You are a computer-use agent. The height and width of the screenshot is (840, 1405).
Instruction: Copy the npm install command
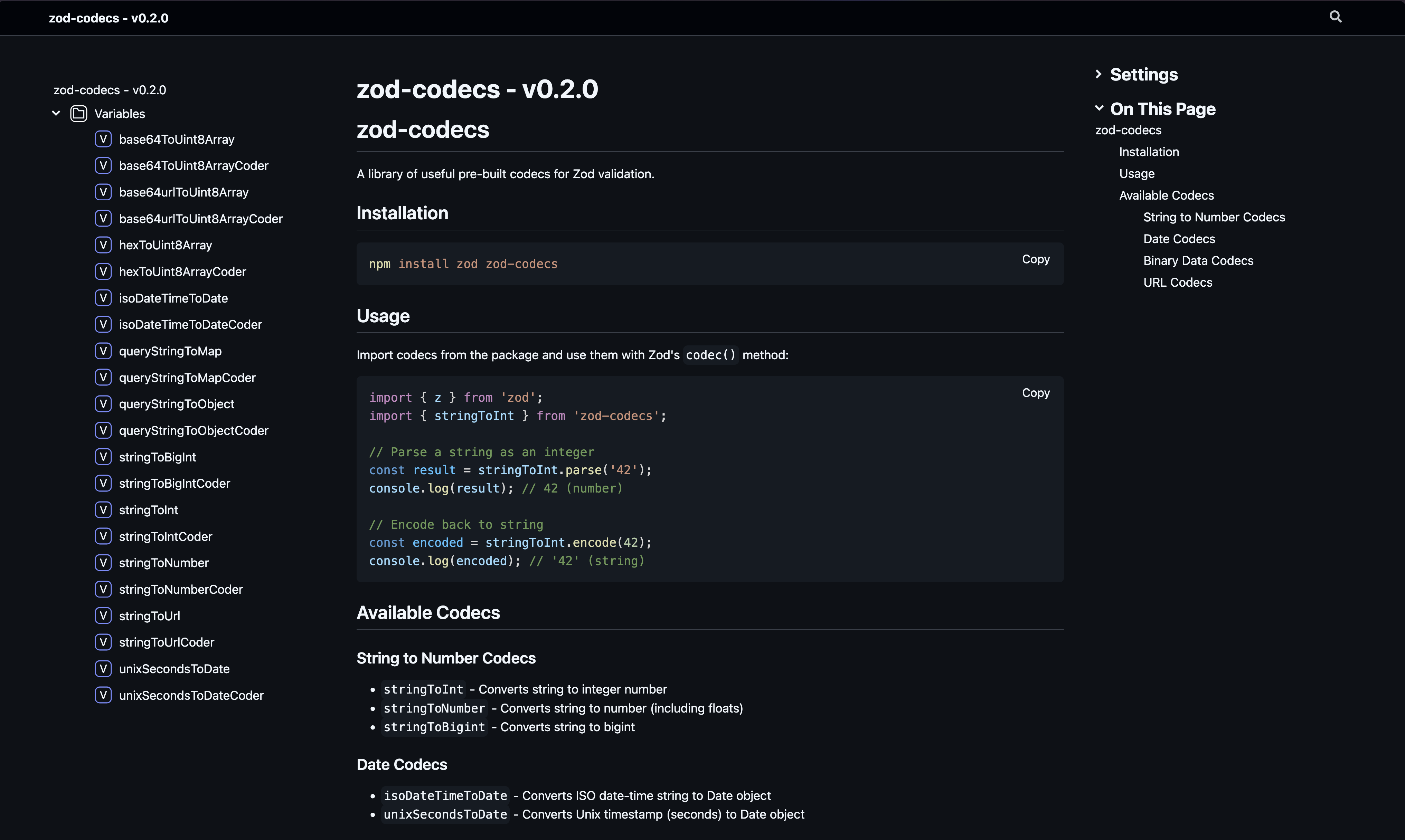(x=1035, y=259)
